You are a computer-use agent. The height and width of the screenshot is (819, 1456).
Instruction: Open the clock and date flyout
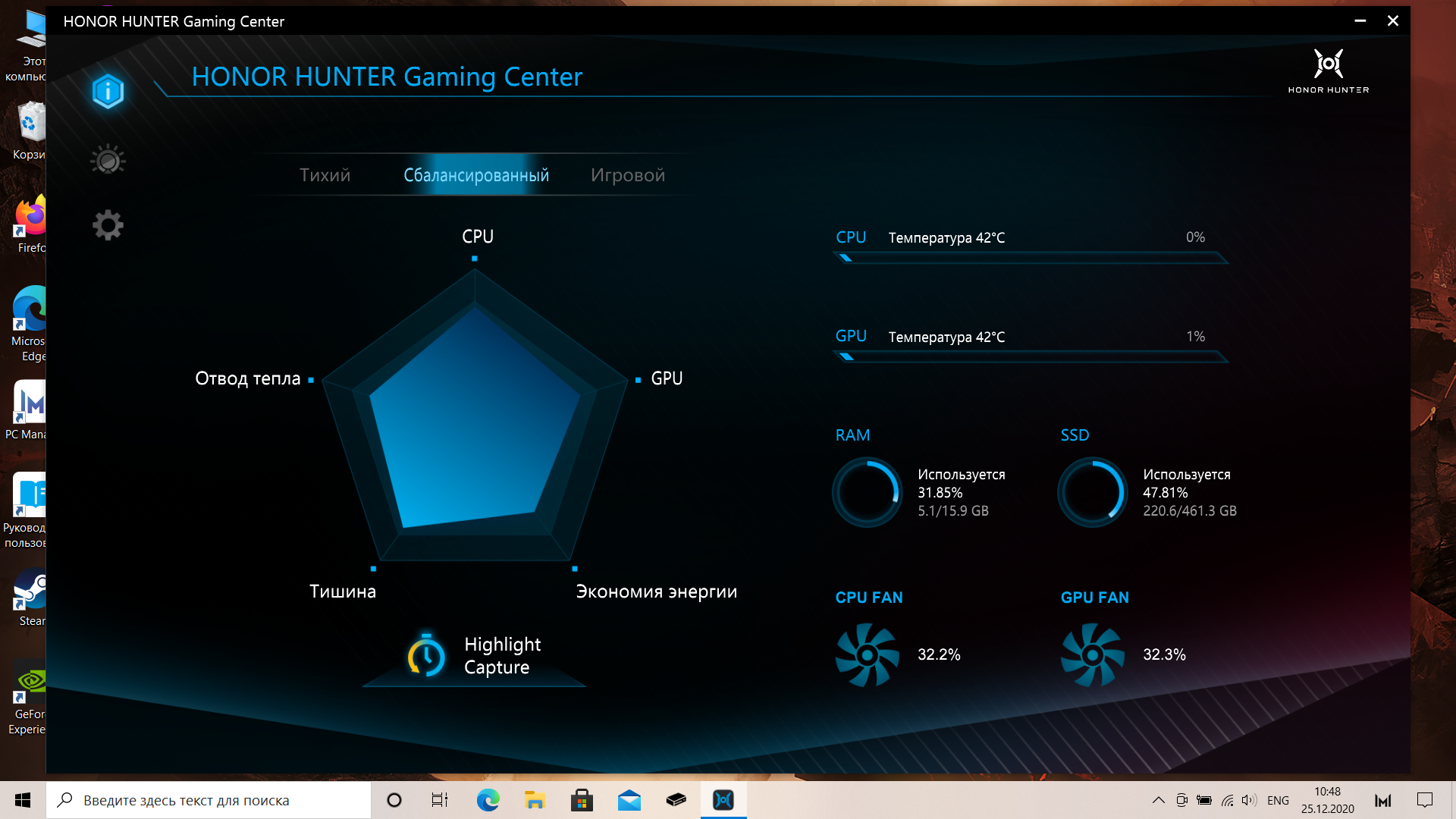point(1327,800)
